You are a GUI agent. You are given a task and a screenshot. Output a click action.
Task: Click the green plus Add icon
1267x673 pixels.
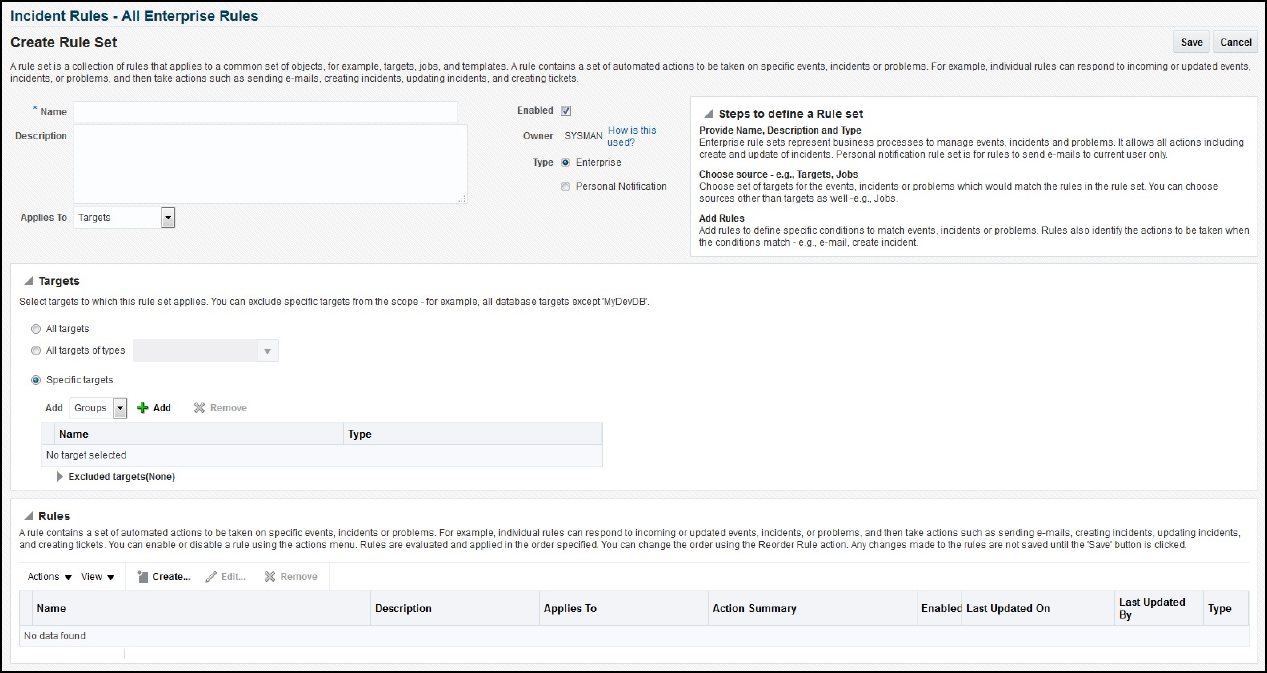tap(143, 408)
